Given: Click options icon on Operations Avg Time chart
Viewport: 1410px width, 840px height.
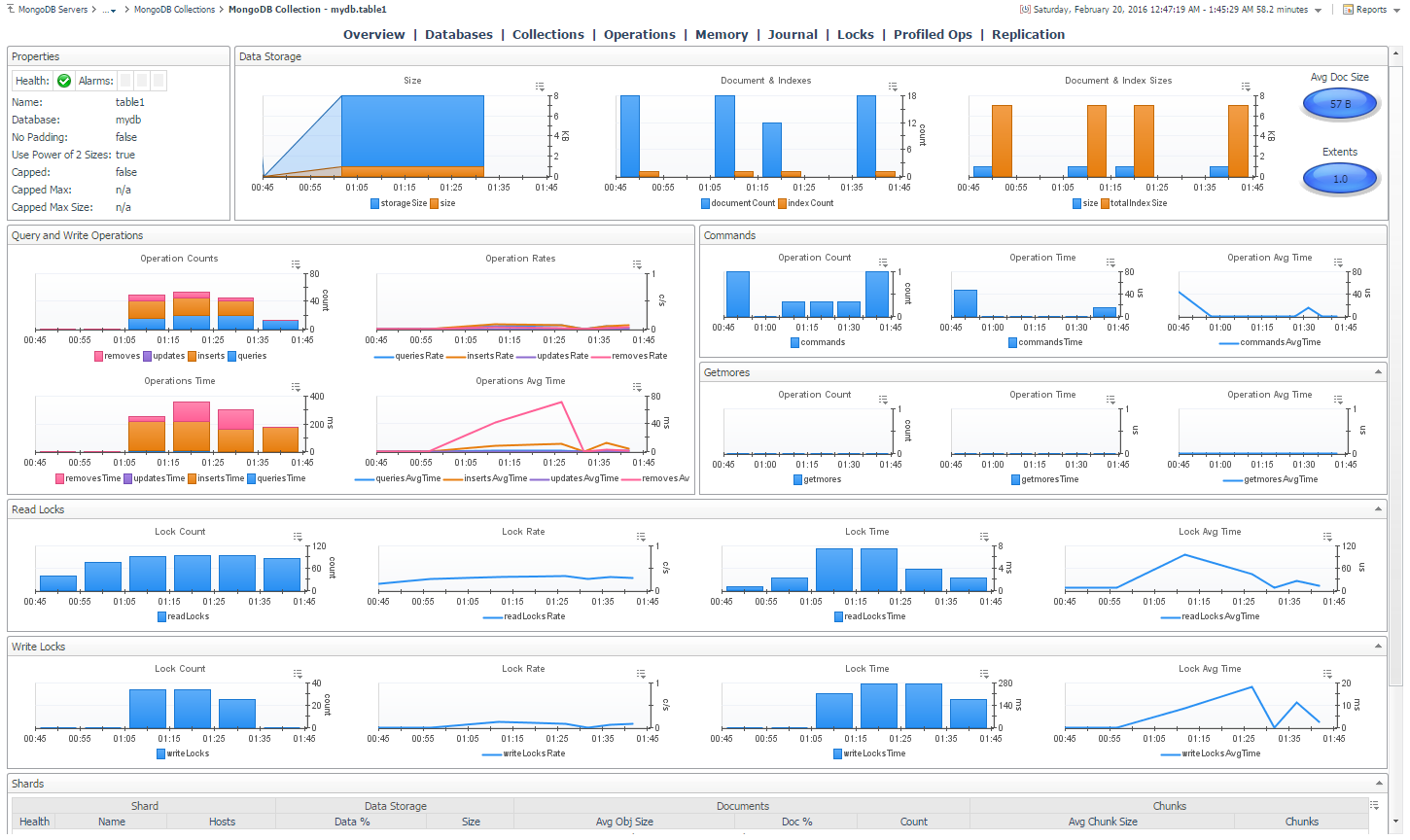Looking at the screenshot, I should 637,387.
